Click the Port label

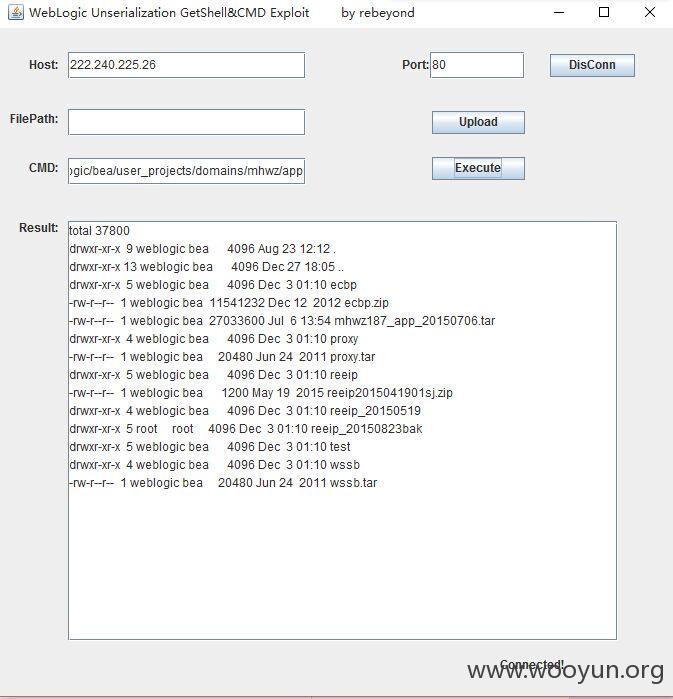click(x=415, y=65)
